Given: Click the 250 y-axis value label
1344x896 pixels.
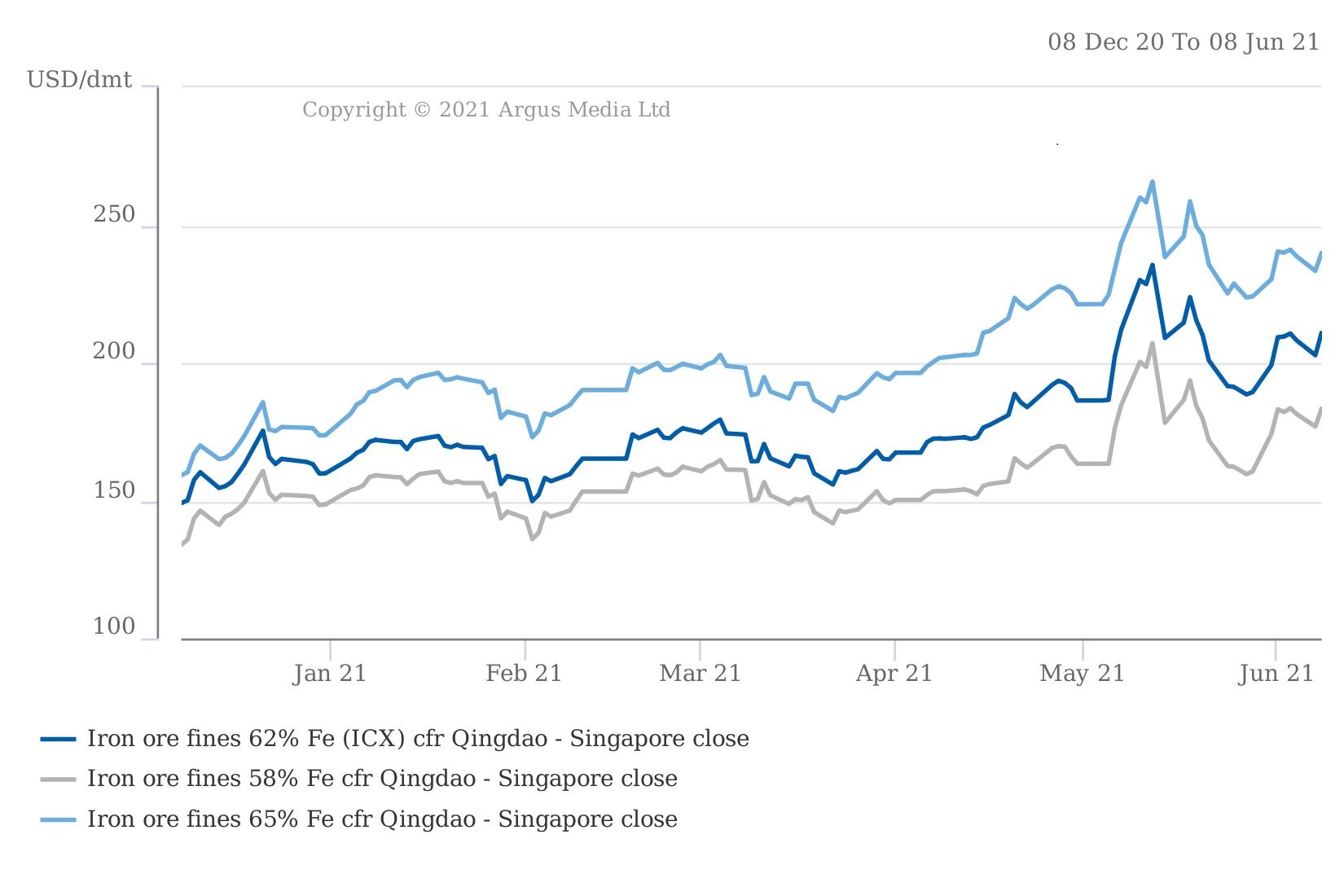Looking at the screenshot, I should (114, 215).
